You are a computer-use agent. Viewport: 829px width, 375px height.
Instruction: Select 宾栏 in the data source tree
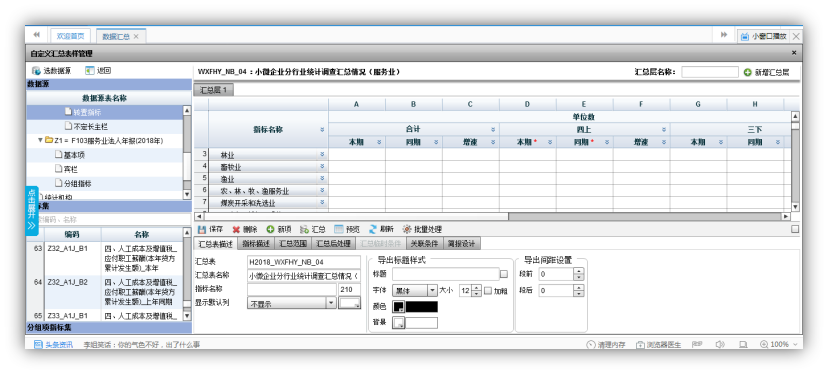click(66, 169)
